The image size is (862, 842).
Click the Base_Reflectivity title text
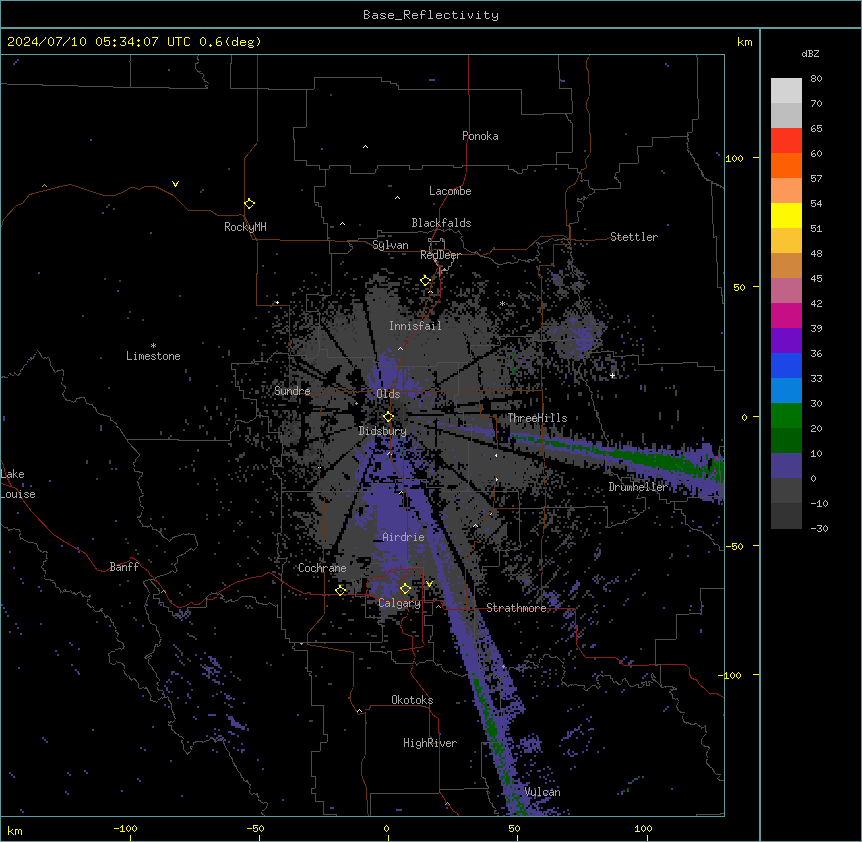pyautogui.click(x=431, y=15)
